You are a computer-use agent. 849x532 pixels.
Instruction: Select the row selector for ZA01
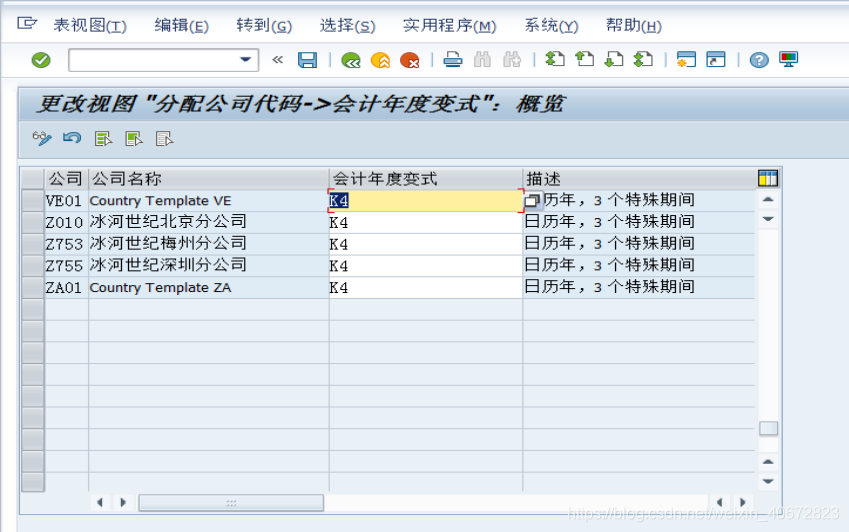pos(32,287)
